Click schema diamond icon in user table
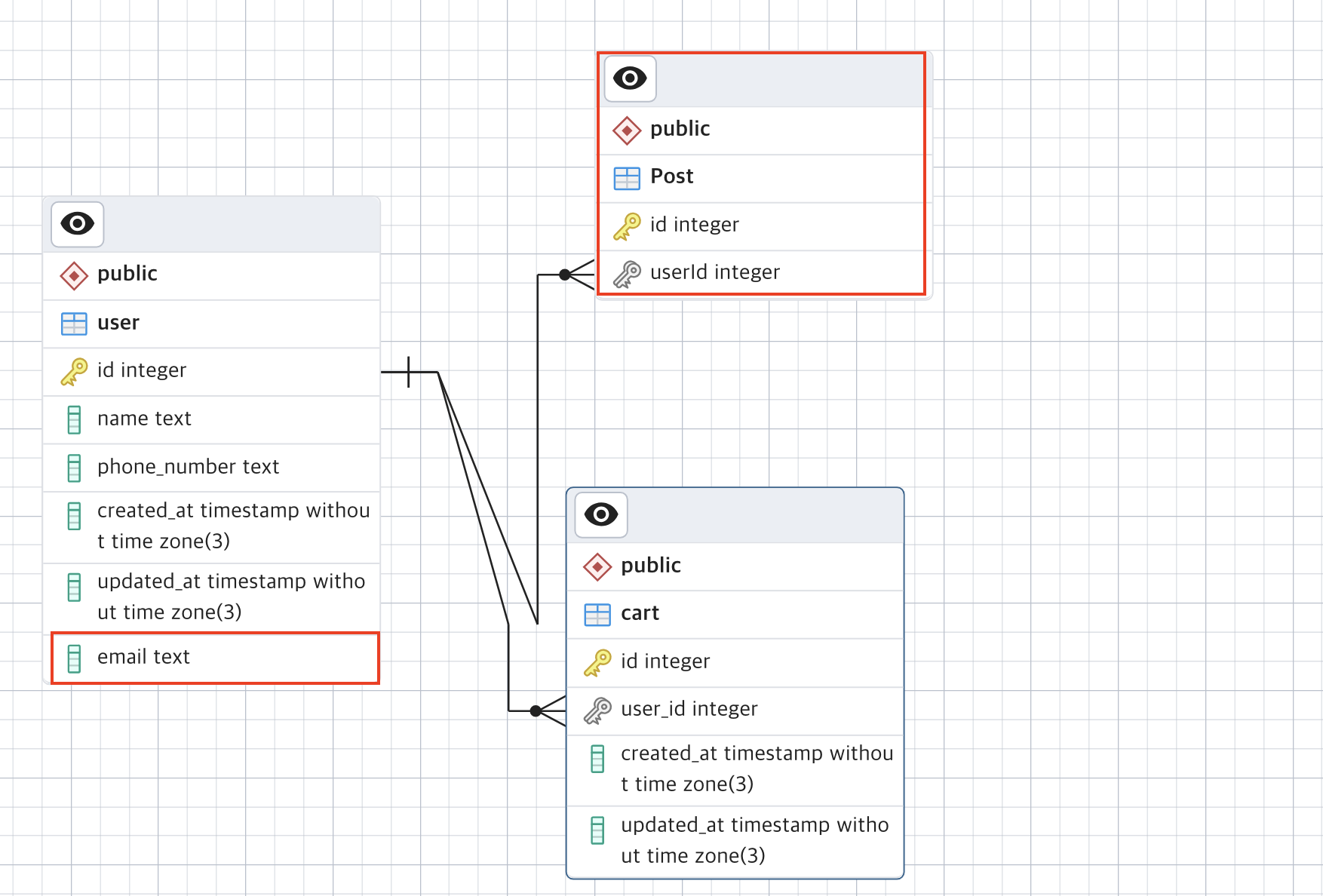 click(74, 275)
